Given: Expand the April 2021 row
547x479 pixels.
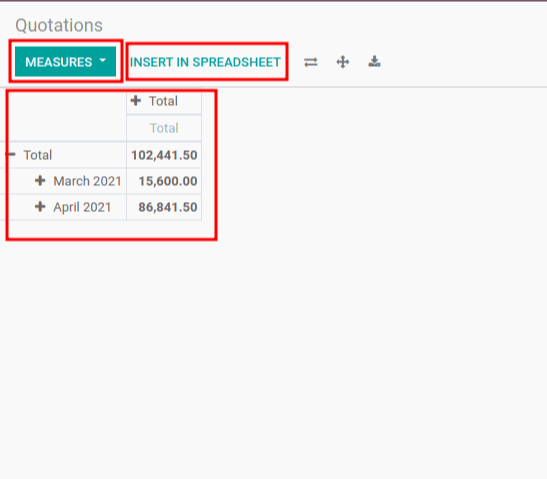Looking at the screenshot, I should 40,207.
